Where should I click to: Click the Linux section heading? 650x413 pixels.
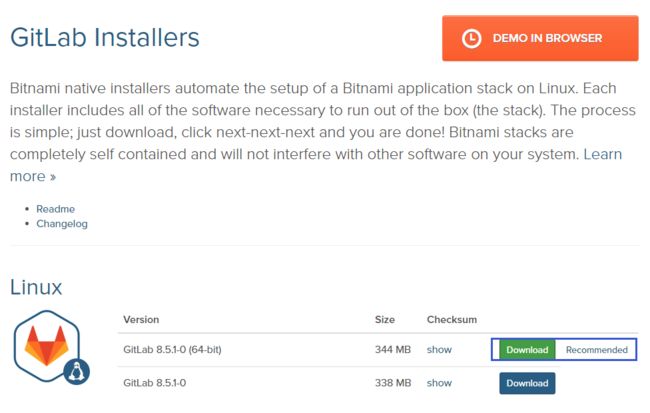[36, 287]
